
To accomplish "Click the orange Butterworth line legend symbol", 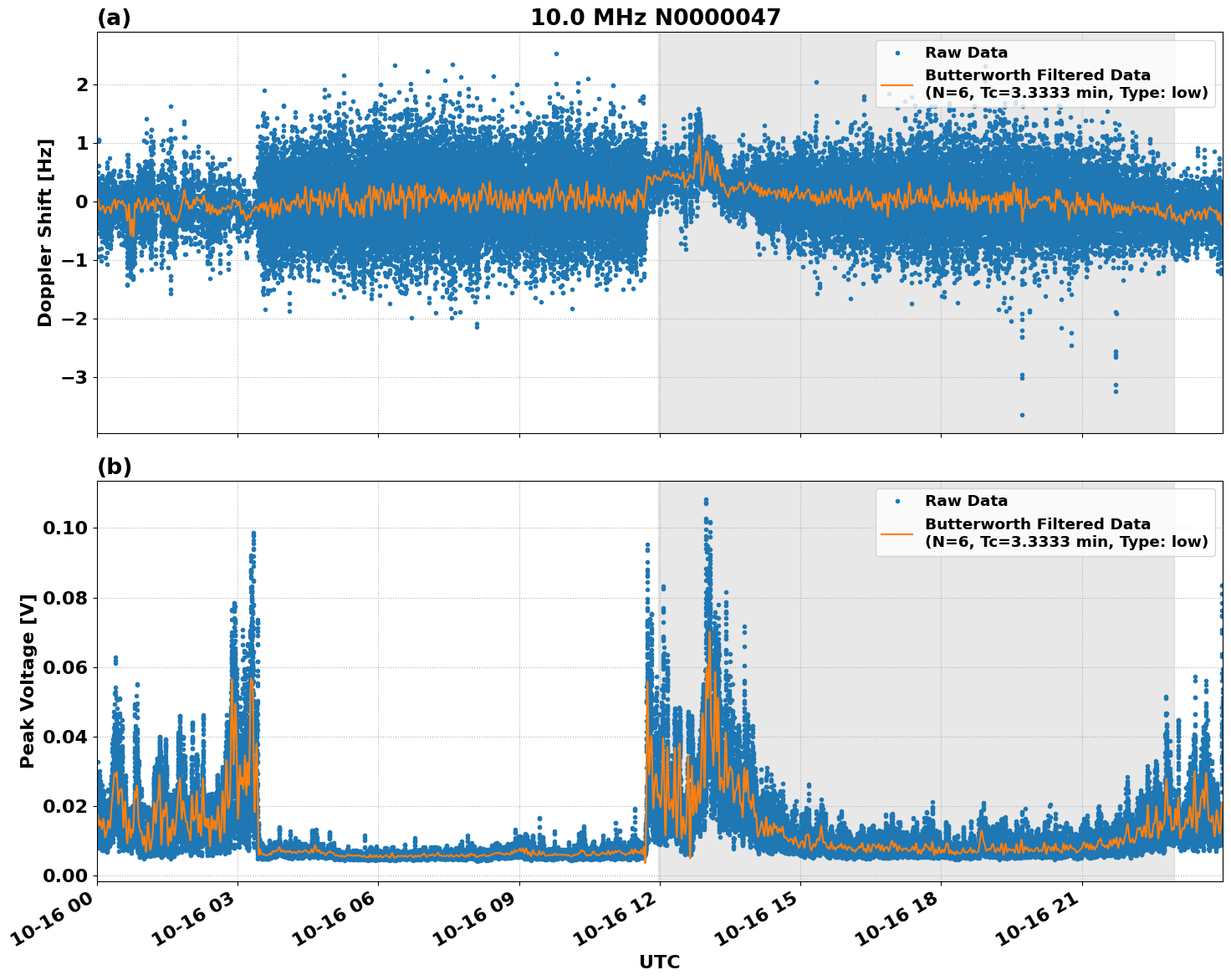I will coord(896,87).
